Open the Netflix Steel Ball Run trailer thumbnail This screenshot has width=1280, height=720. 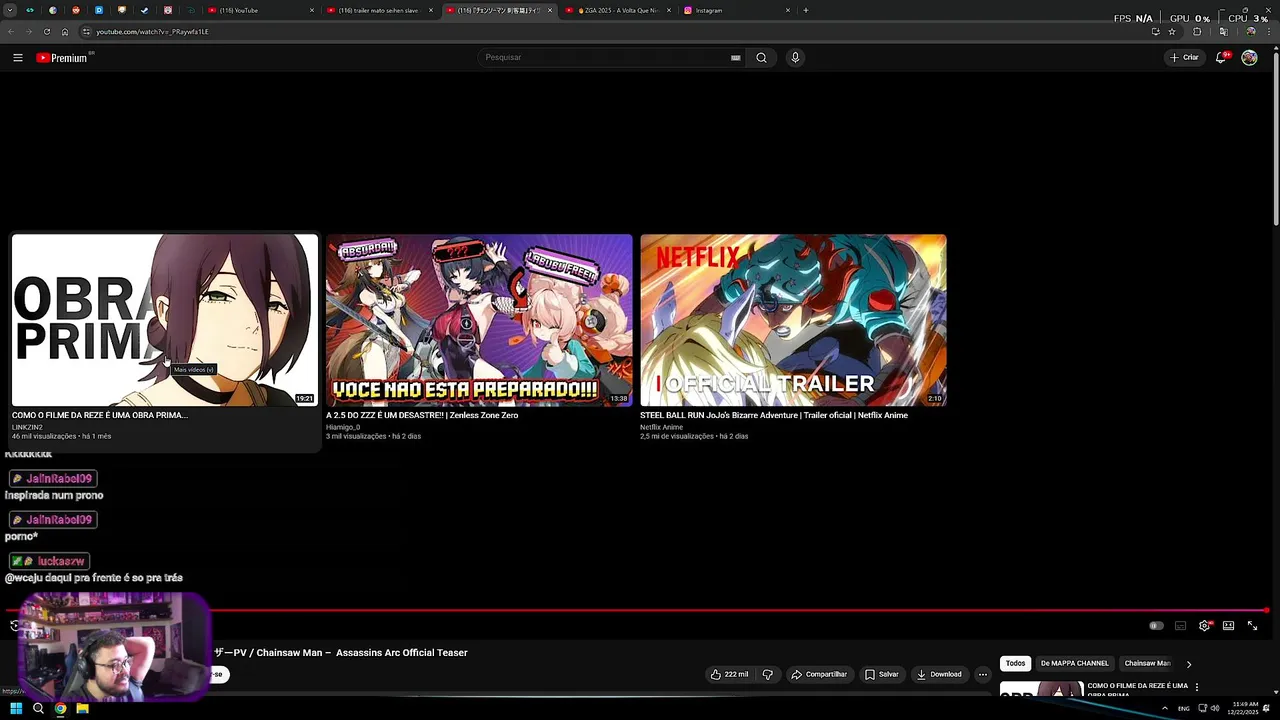pos(793,320)
